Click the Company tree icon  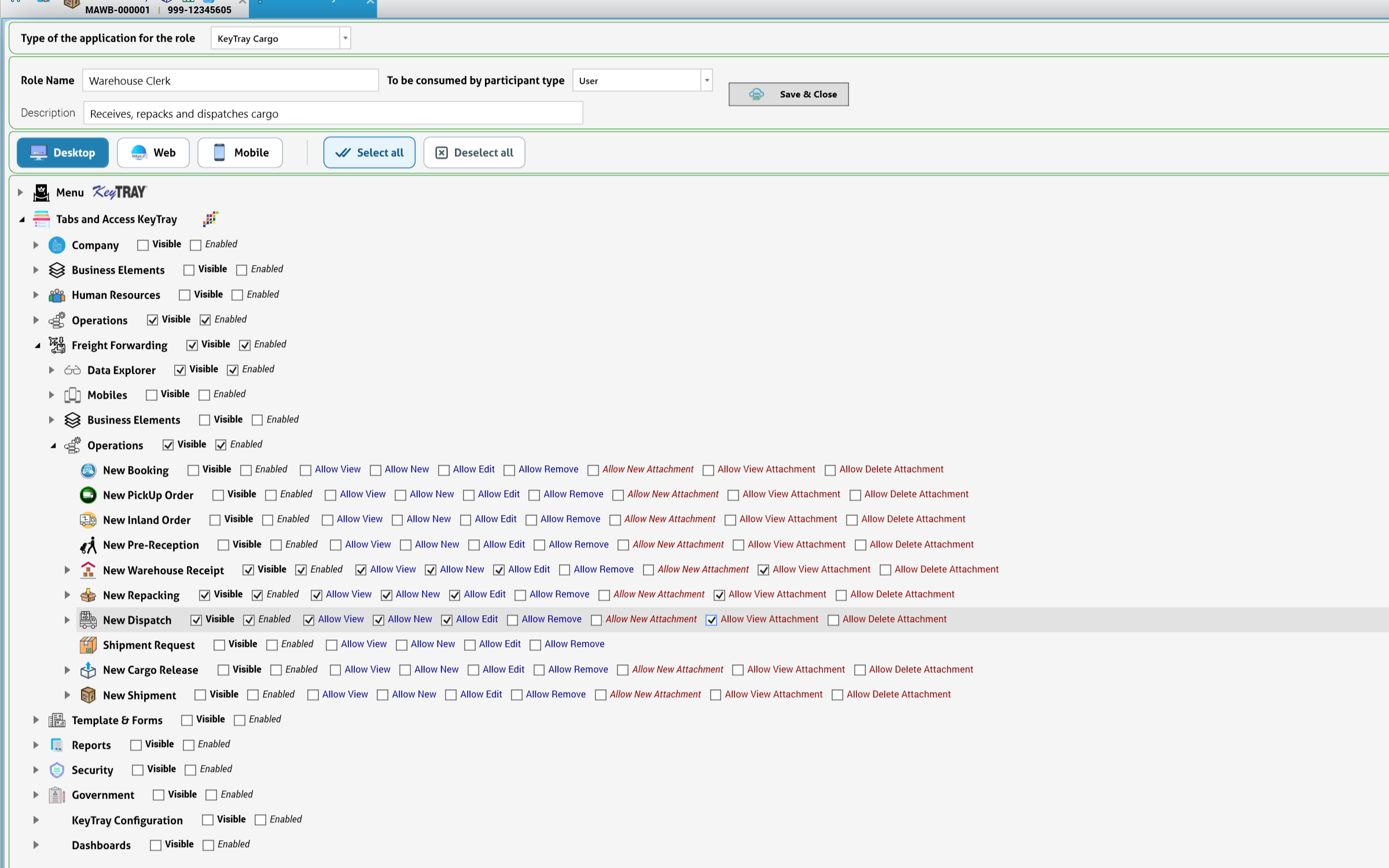point(57,245)
